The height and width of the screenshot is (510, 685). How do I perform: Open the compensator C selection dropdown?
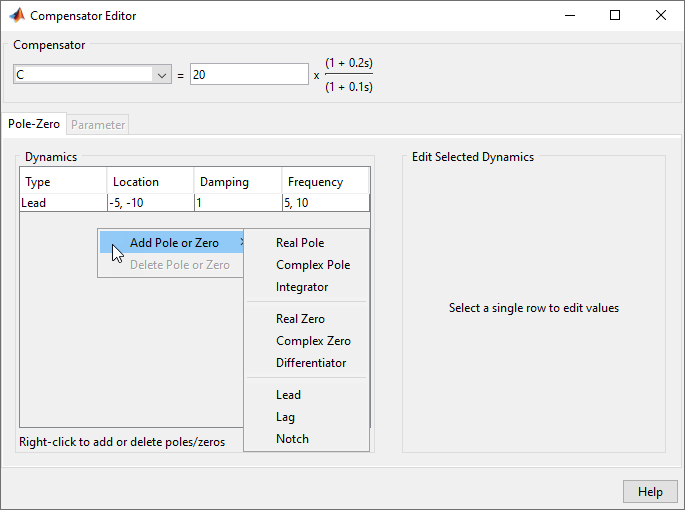click(161, 75)
